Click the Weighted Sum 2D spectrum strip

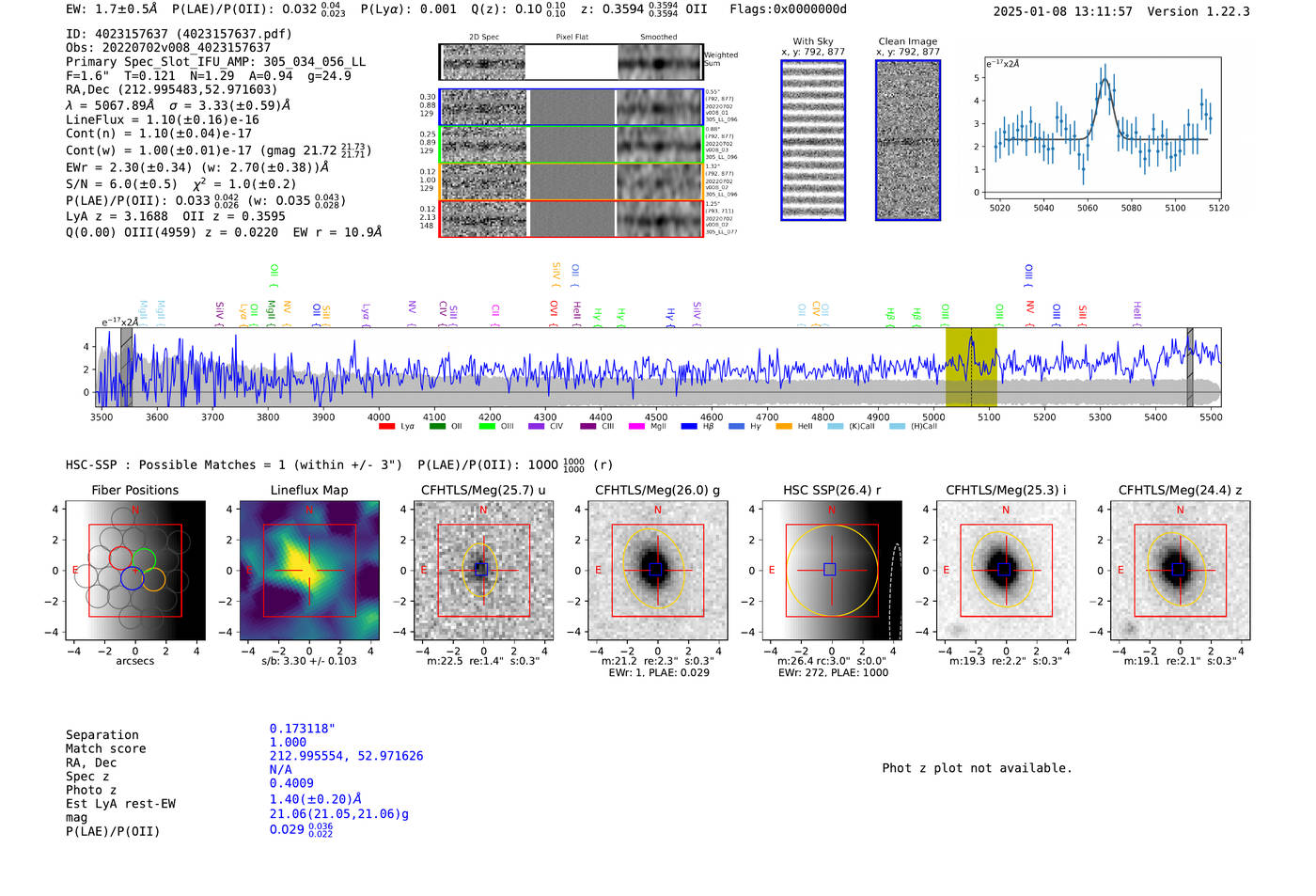572,62
